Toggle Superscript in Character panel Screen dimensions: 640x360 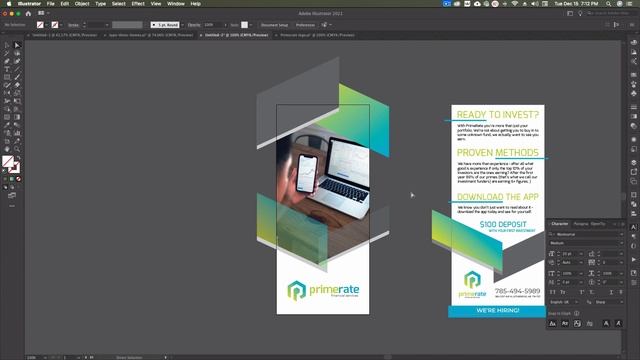[582, 292]
